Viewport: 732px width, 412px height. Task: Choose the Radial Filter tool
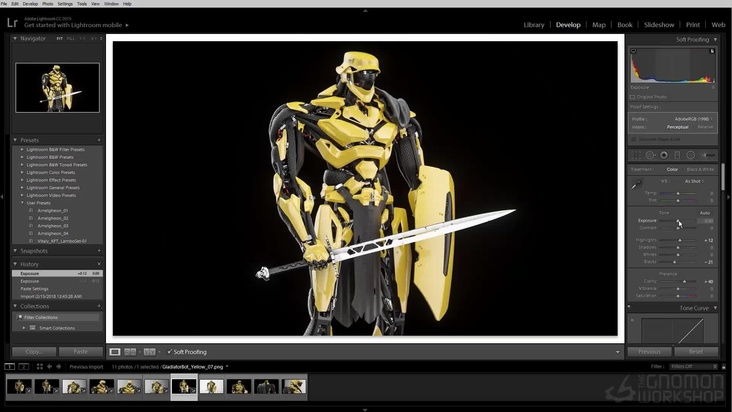pyautogui.click(x=690, y=155)
